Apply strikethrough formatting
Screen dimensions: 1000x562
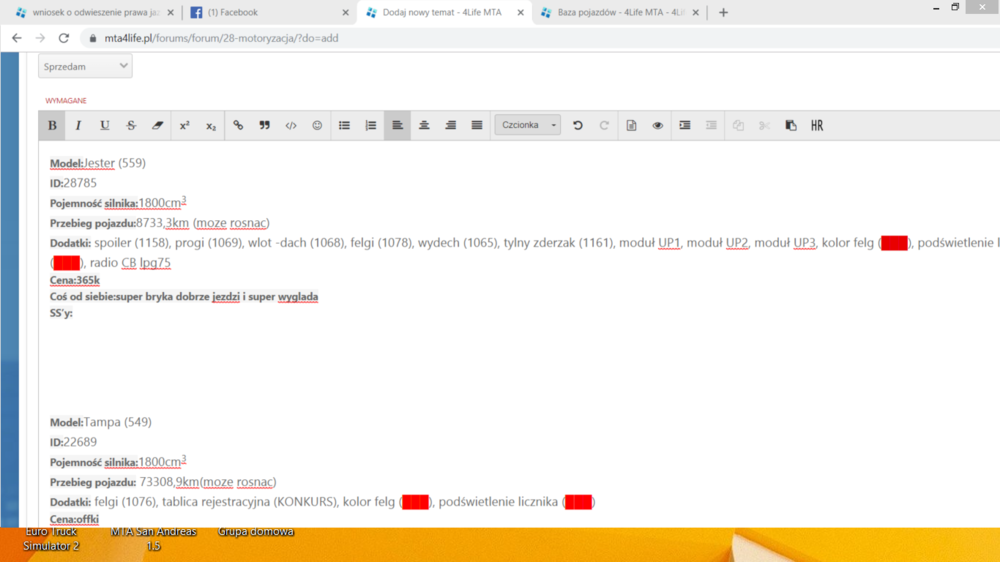click(131, 126)
